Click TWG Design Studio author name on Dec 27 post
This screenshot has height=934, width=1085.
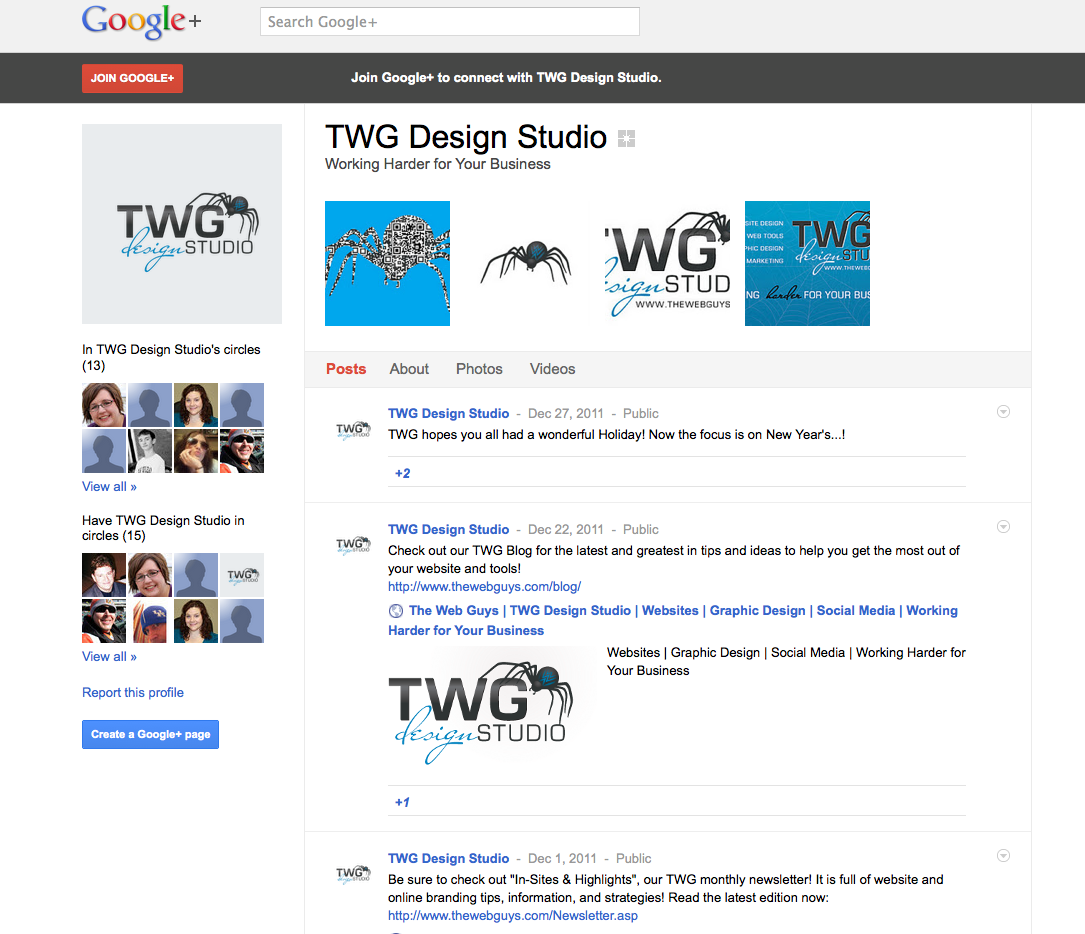tap(448, 413)
